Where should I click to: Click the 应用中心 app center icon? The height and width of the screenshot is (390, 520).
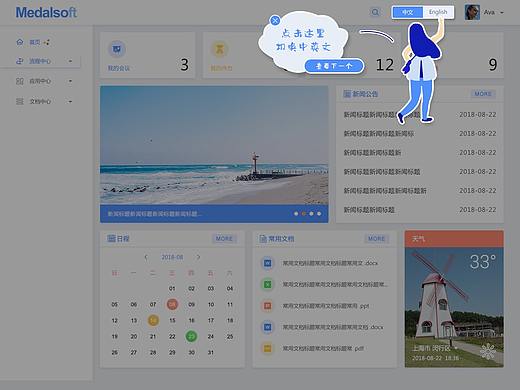coord(20,81)
